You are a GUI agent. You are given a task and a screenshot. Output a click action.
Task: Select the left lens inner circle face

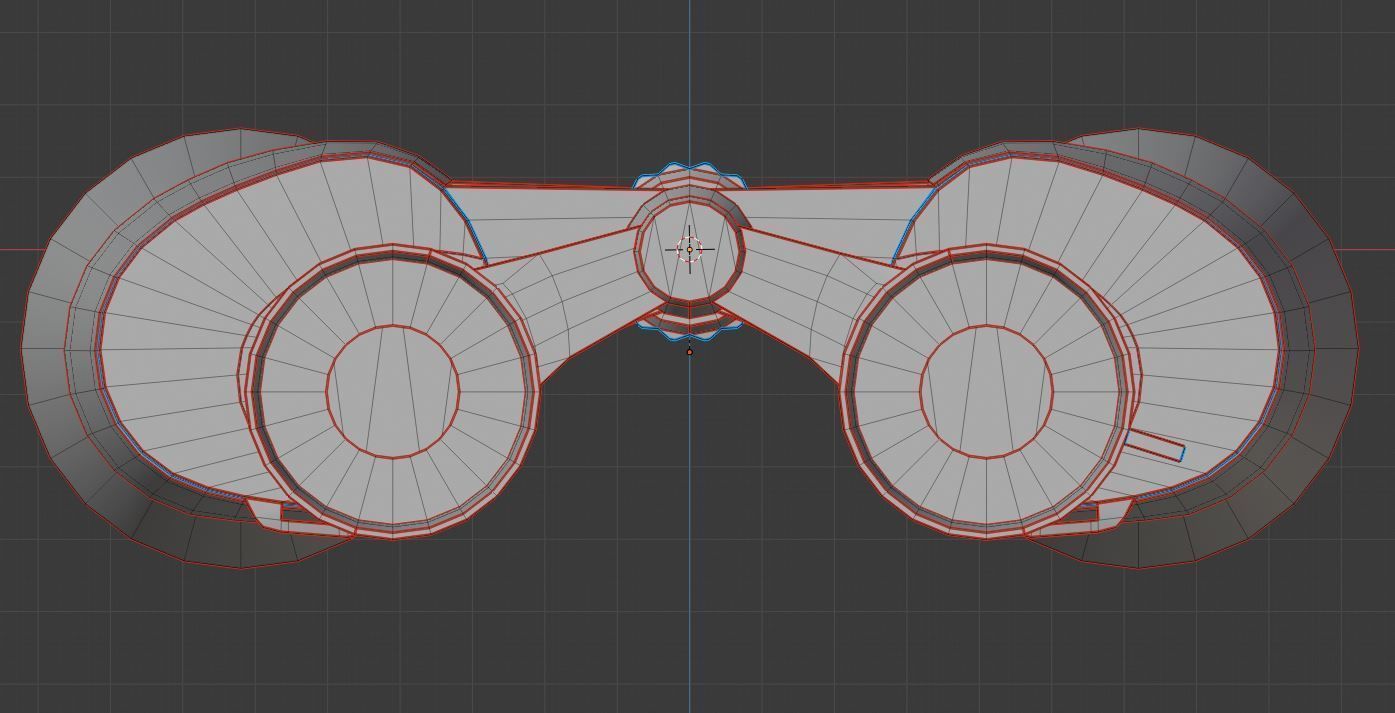(393, 391)
